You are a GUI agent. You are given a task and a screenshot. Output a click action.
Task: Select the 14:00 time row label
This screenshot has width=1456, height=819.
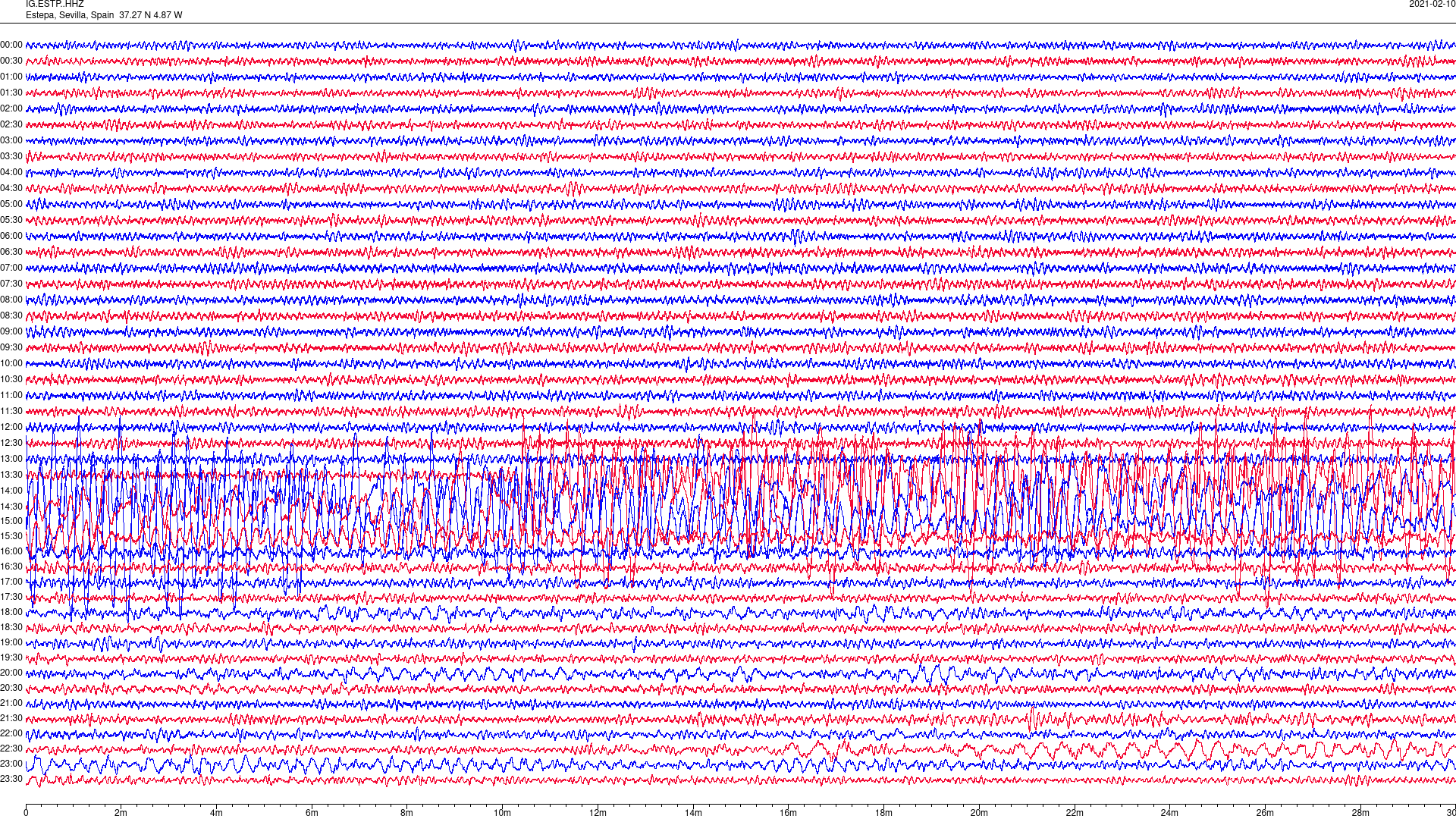pos(11,491)
